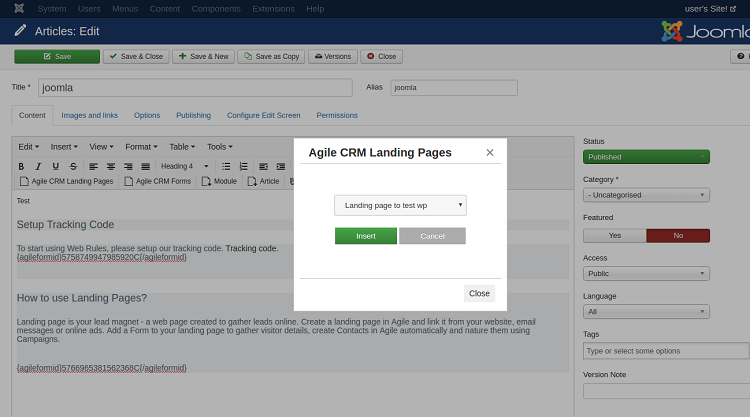
Task: Insert a numbered list
Action: coord(243,166)
